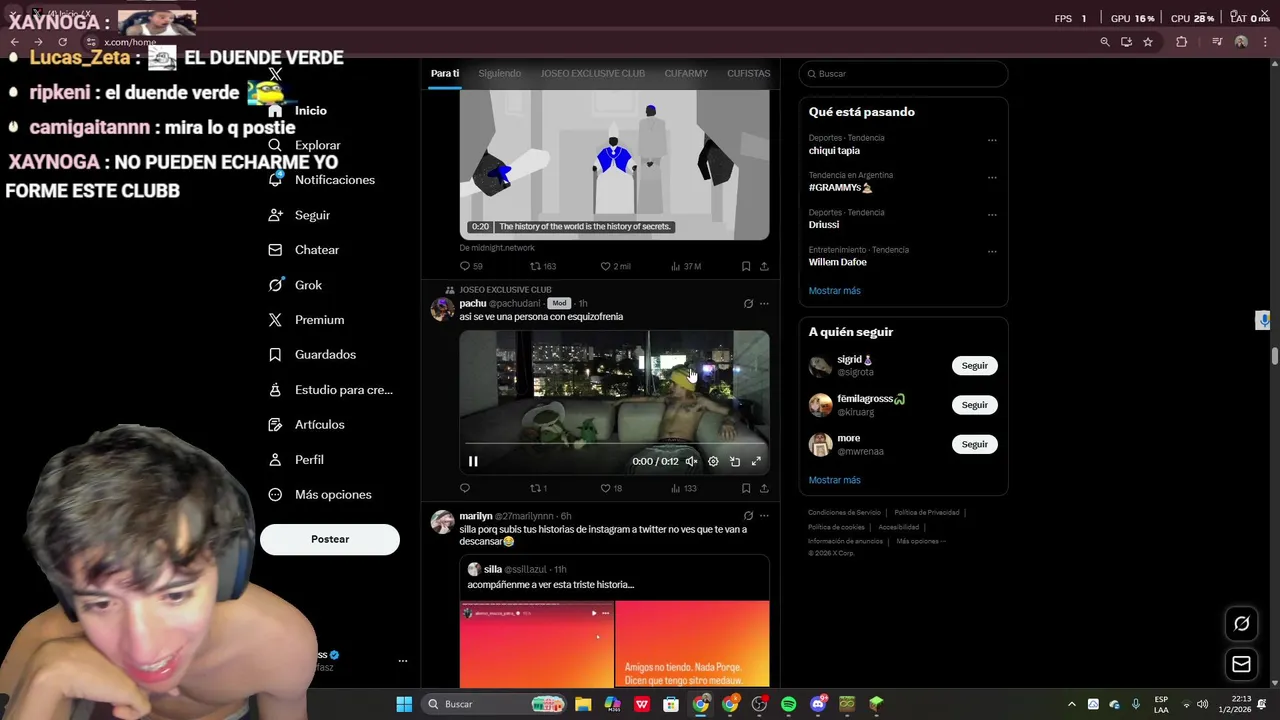Image resolution: width=1280 pixels, height=720 pixels.
Task: Open picture-in-picture on the pachu video
Action: pyautogui.click(x=735, y=461)
